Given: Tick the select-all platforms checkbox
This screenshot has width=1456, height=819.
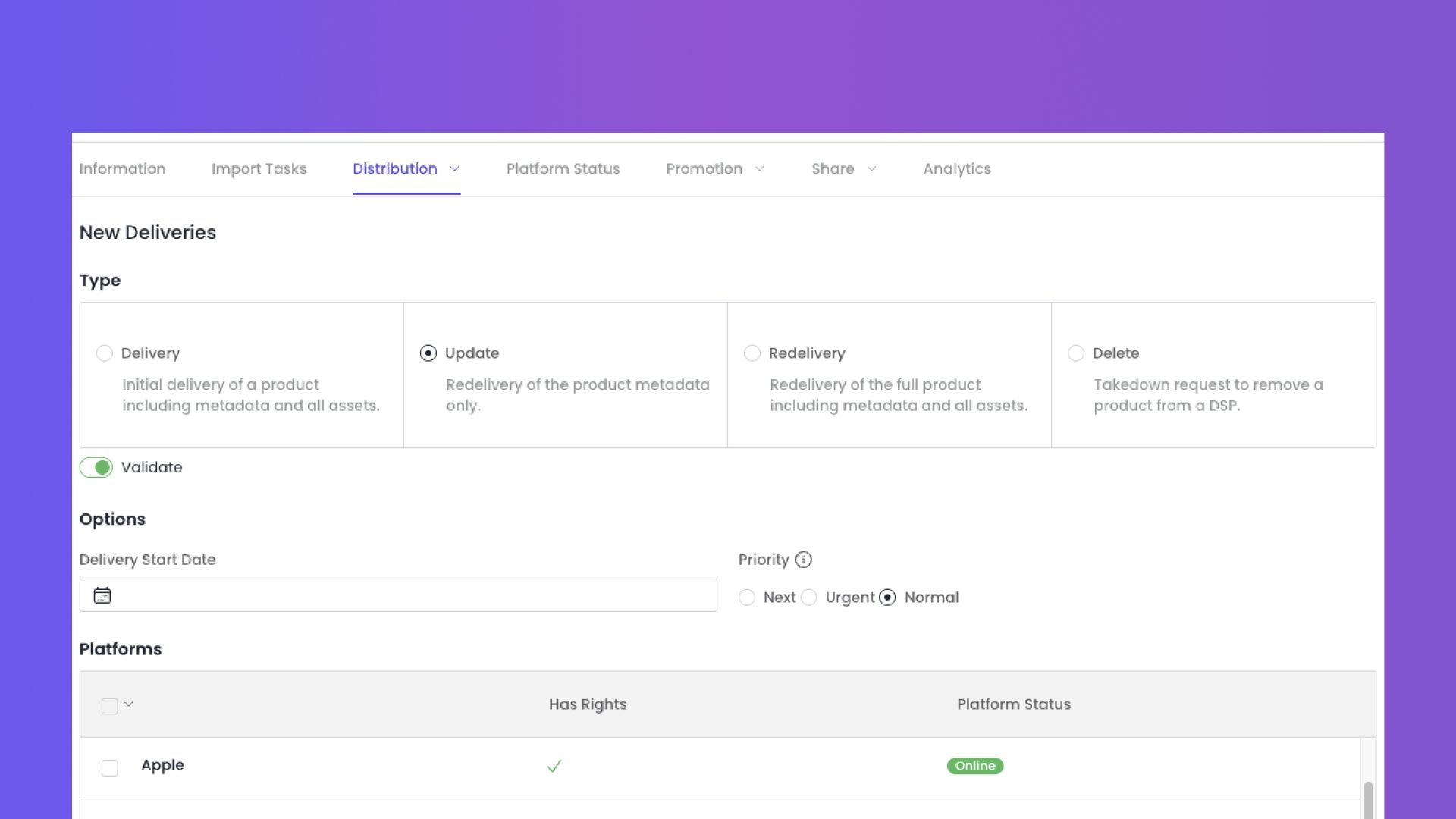Looking at the screenshot, I should (x=110, y=706).
